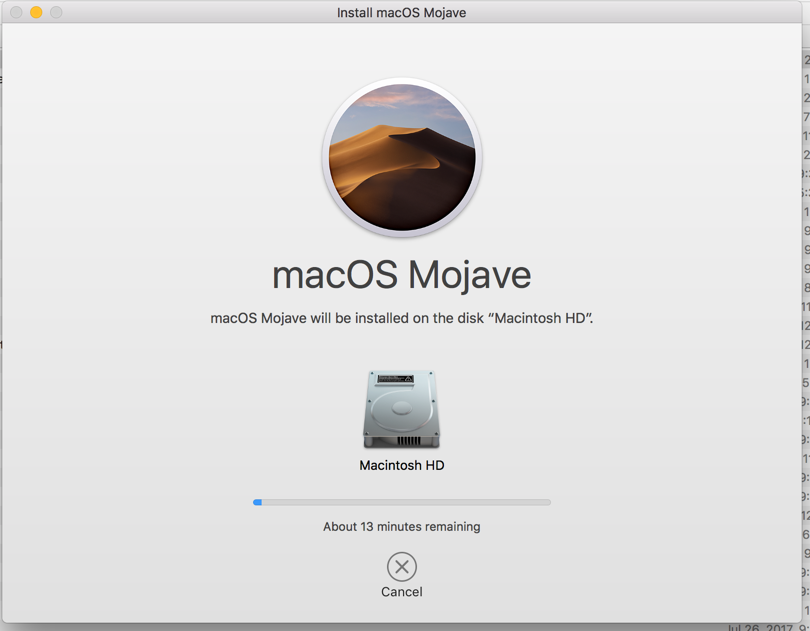Click the large "macOS Mojave" heading
This screenshot has height=631, width=810.
click(x=401, y=275)
